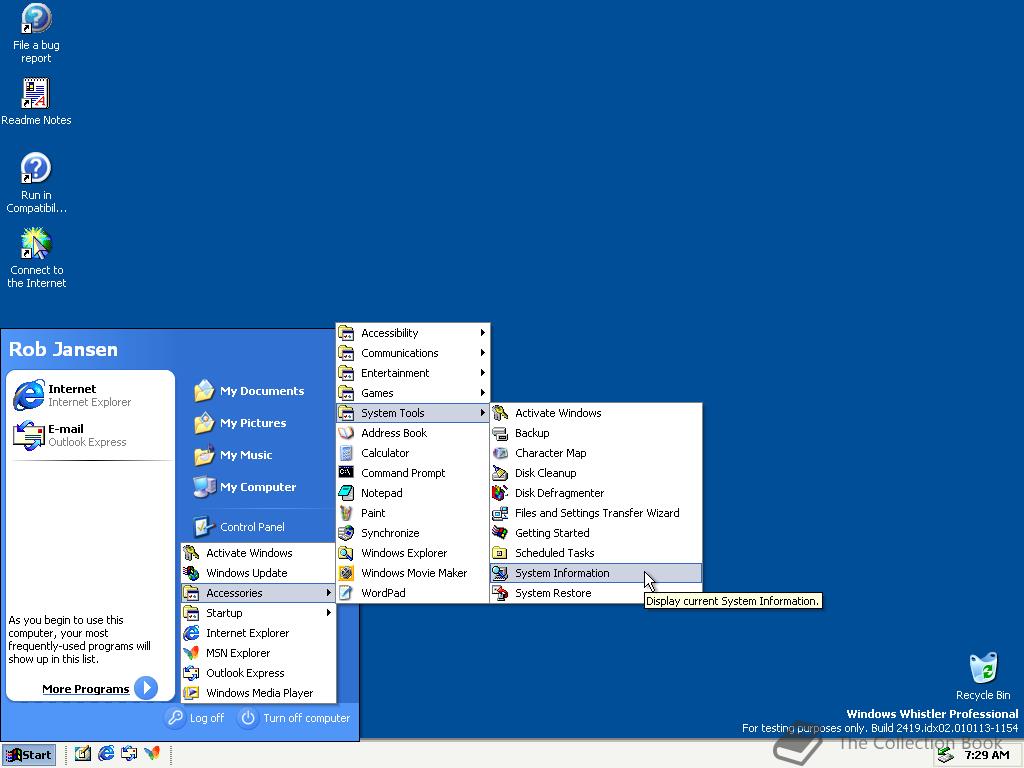This screenshot has width=1024, height=768.
Task: Click the Character Map icon
Action: [x=500, y=453]
